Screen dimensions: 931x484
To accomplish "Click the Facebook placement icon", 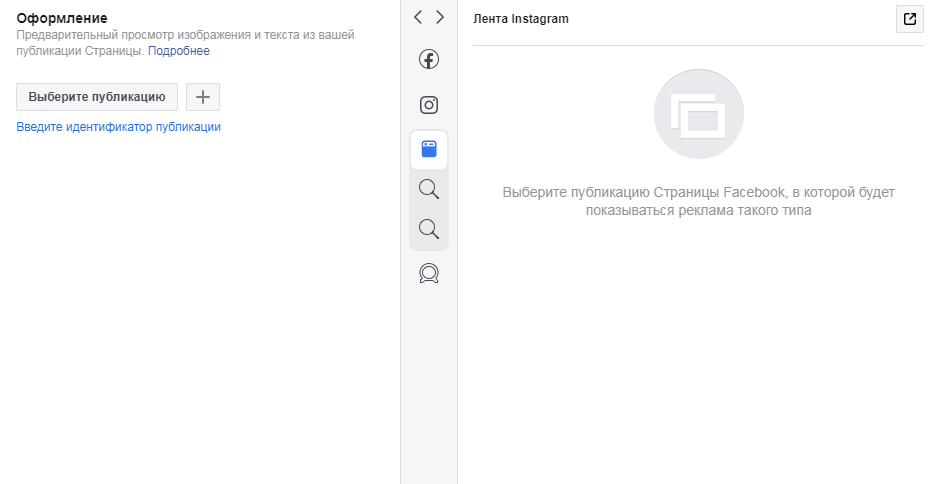I will [429, 60].
